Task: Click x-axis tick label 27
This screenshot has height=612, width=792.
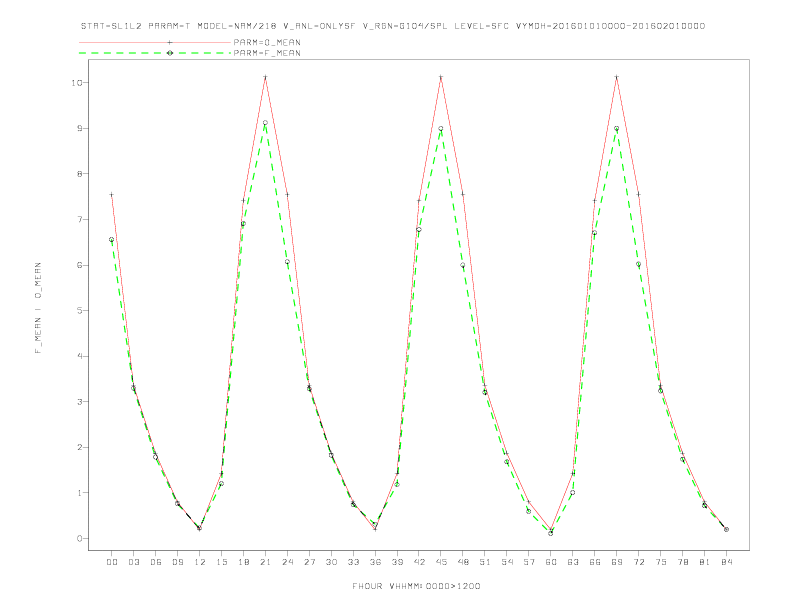Action: [x=309, y=562]
